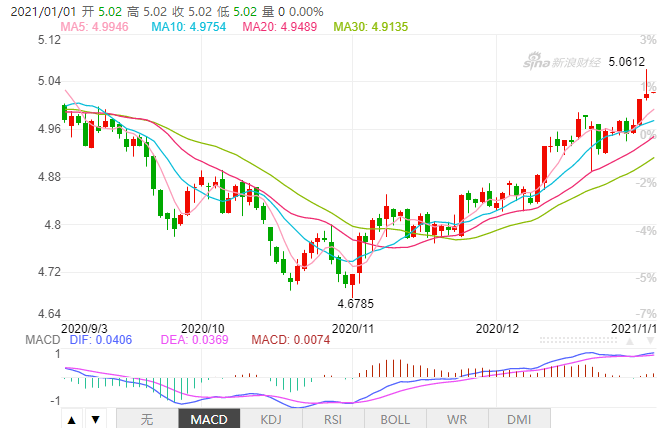Switch to the KDJ indicator tab
Image resolution: width=661 pixels, height=428 pixels.
(x=271, y=419)
